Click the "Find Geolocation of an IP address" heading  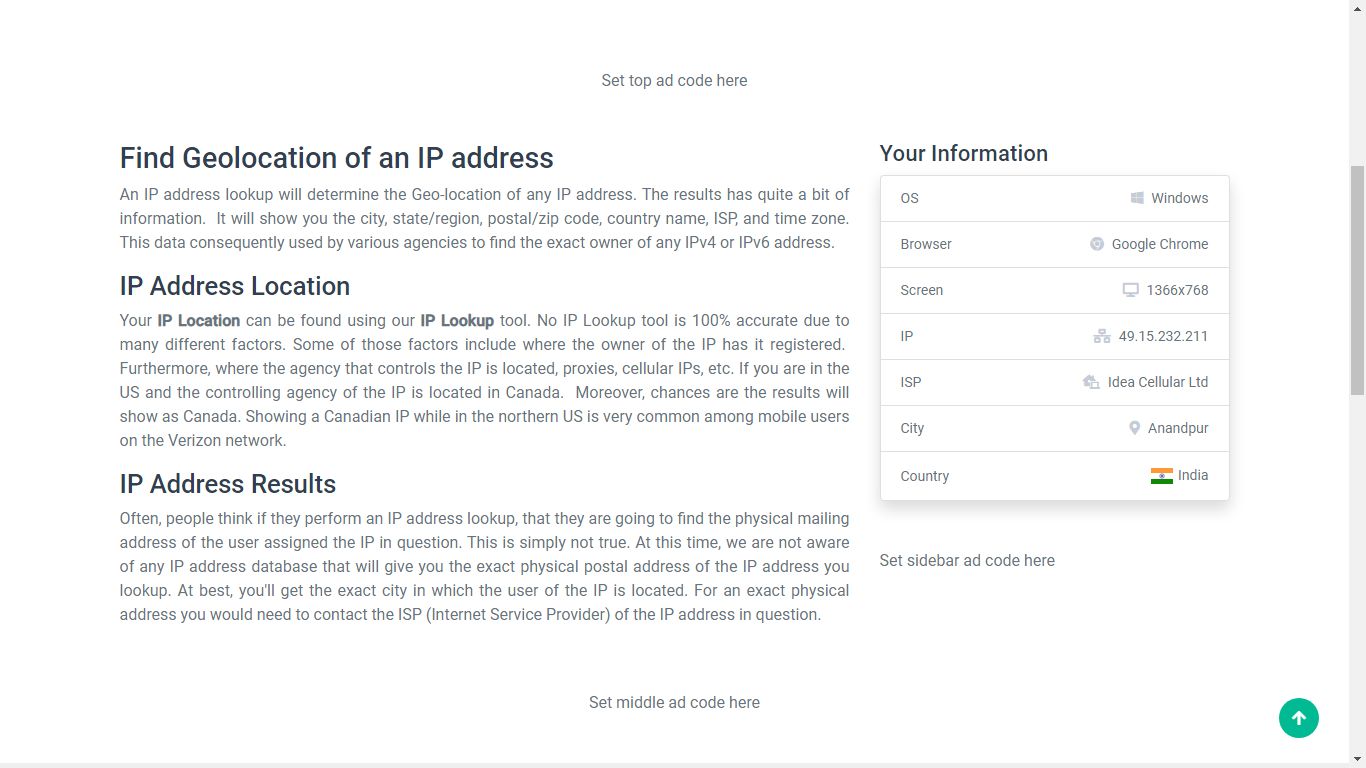click(336, 158)
